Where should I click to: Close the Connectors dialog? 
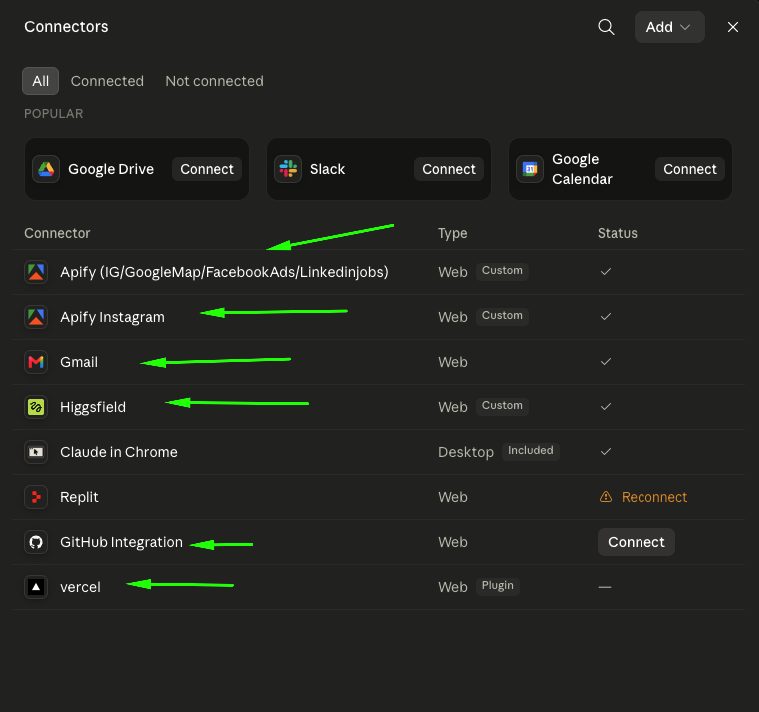click(x=732, y=27)
